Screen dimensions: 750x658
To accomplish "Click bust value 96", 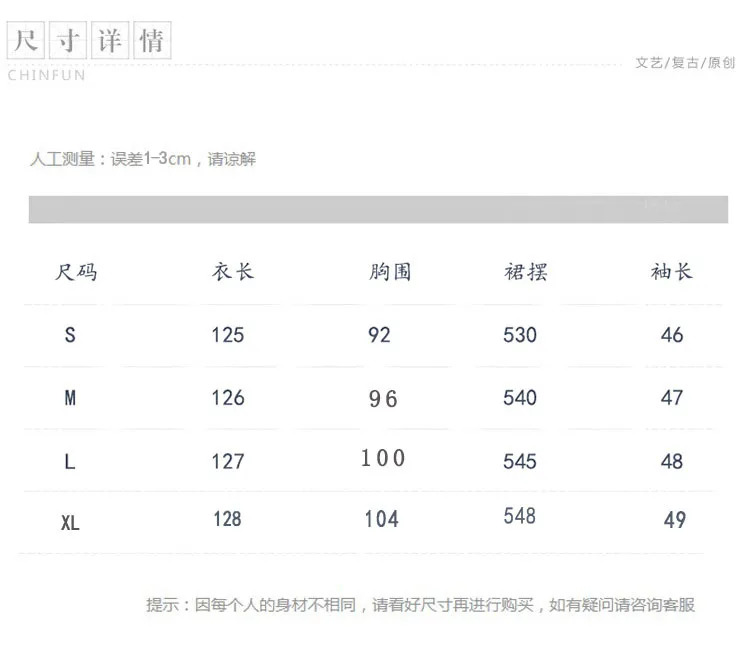I will point(383,399).
